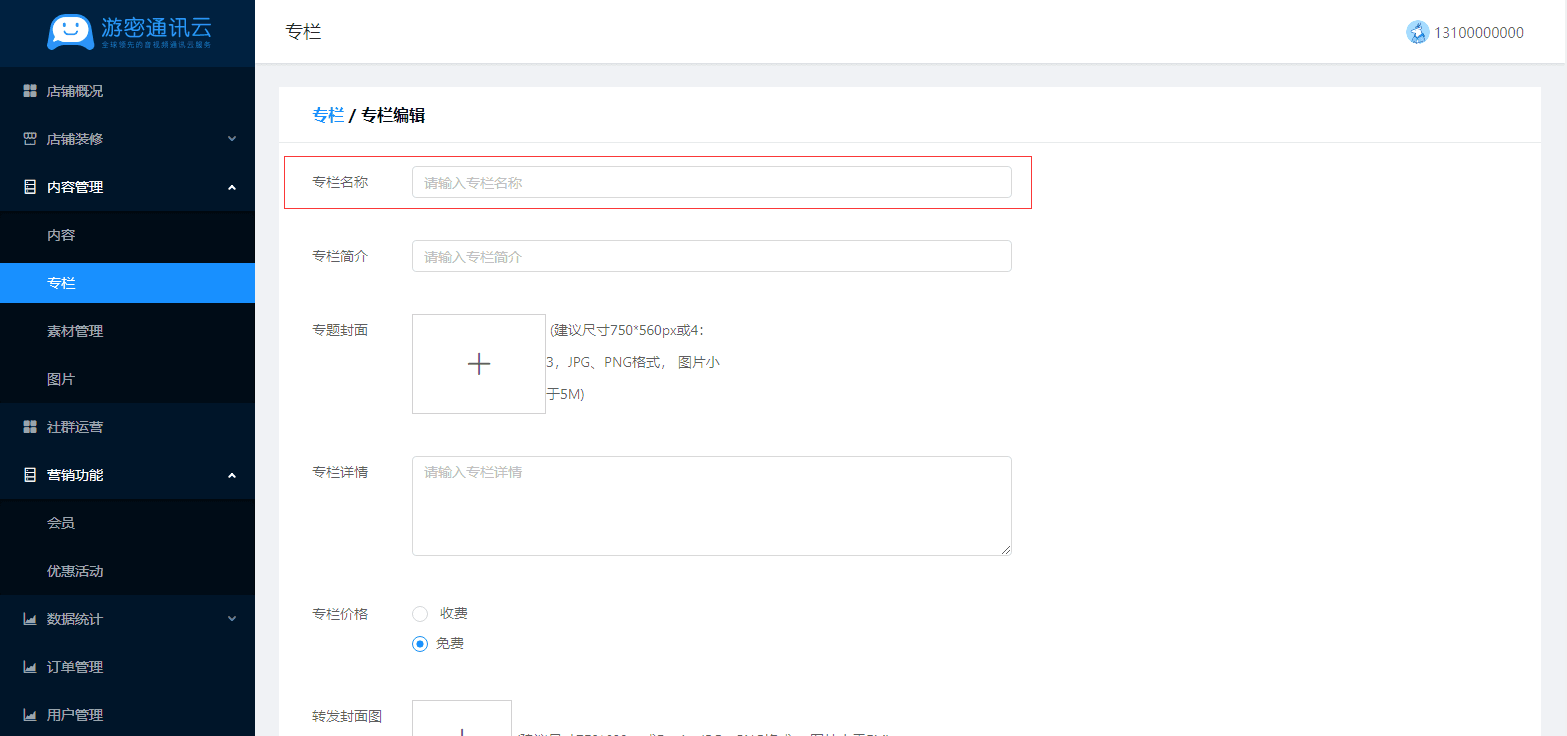The image size is (1567, 736).
Task: Click the user avatar icon beside 13100000000
Action: pyautogui.click(x=1417, y=33)
